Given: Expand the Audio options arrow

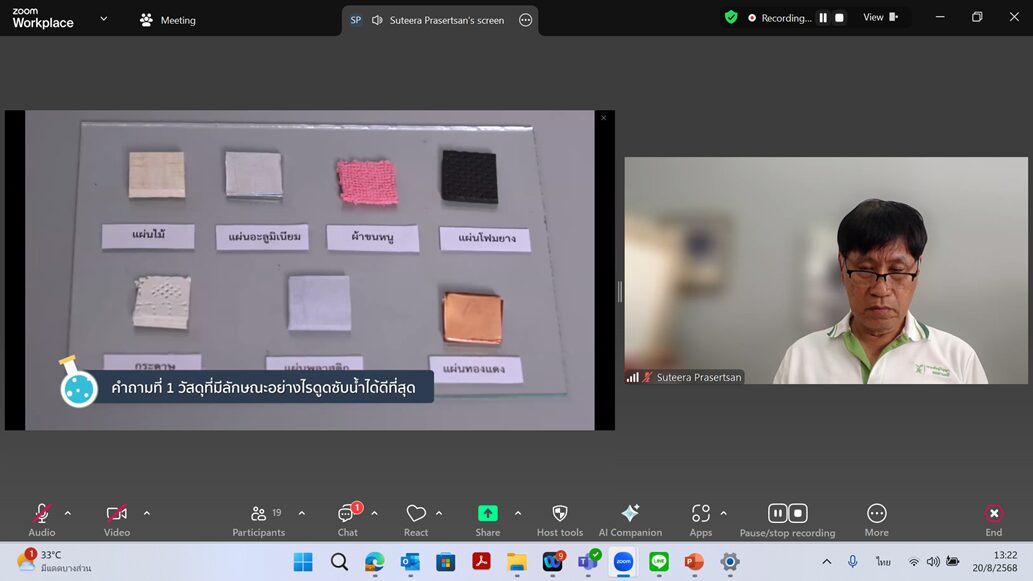Looking at the screenshot, I should click(x=68, y=513).
